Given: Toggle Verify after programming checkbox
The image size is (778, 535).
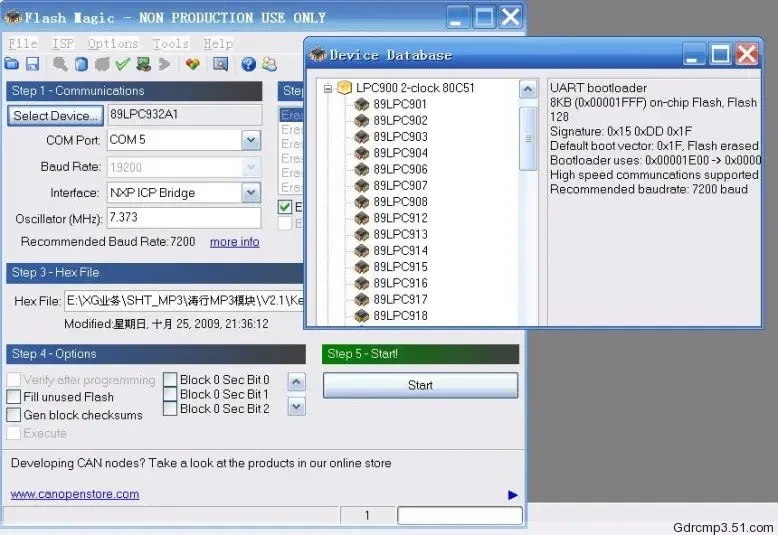Looking at the screenshot, I should tap(13, 380).
